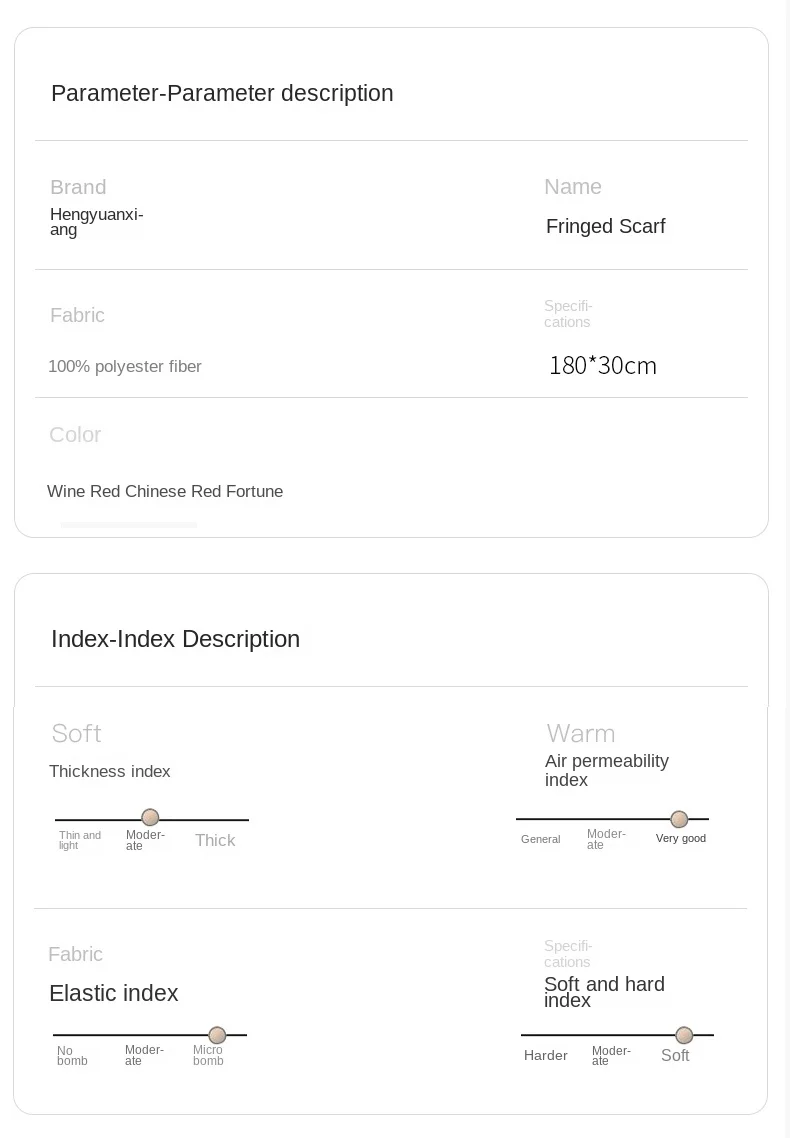Click the Thickness index slider knob

pyautogui.click(x=150, y=818)
